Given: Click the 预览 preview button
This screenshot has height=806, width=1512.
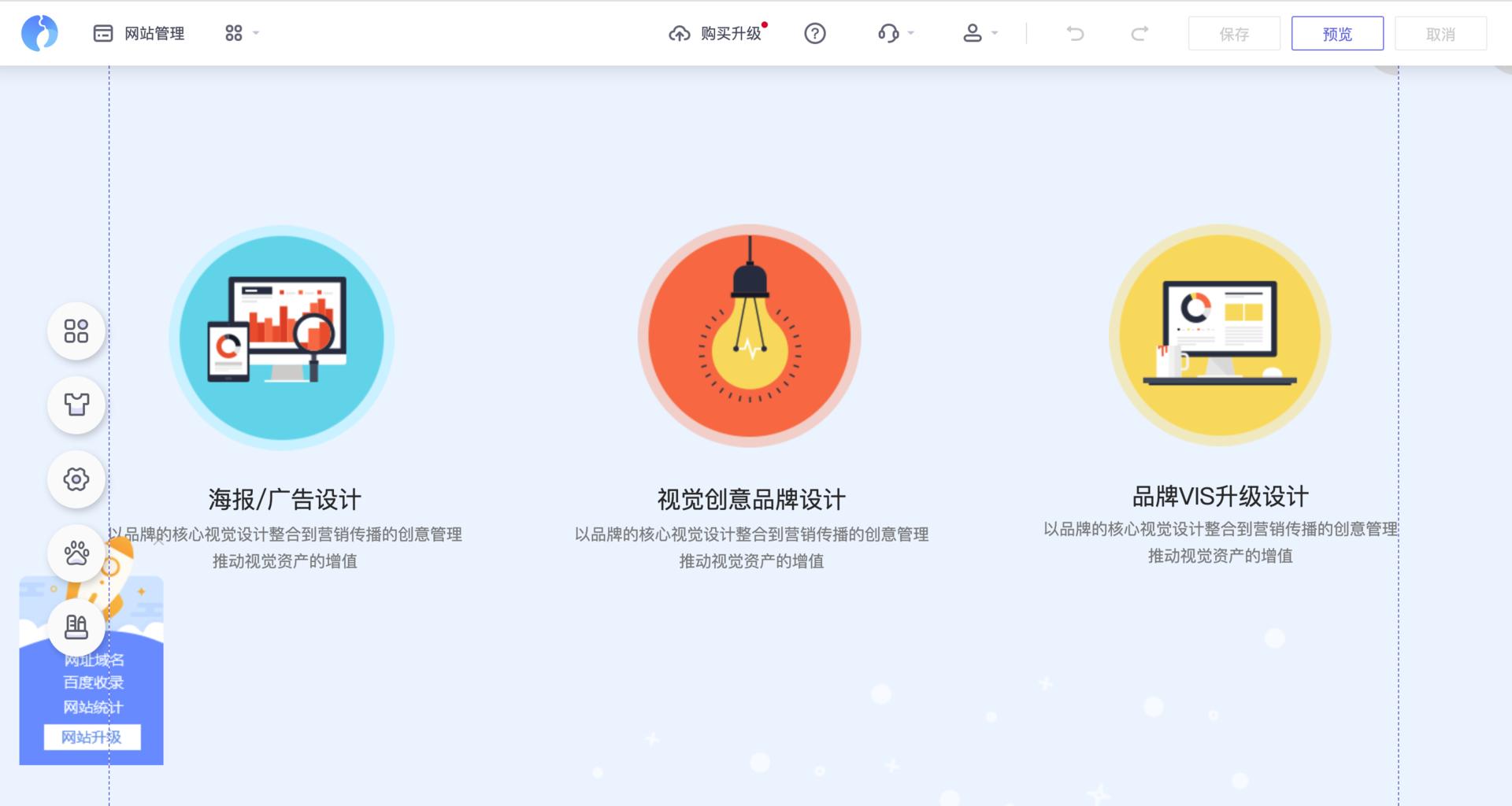Looking at the screenshot, I should [x=1336, y=33].
